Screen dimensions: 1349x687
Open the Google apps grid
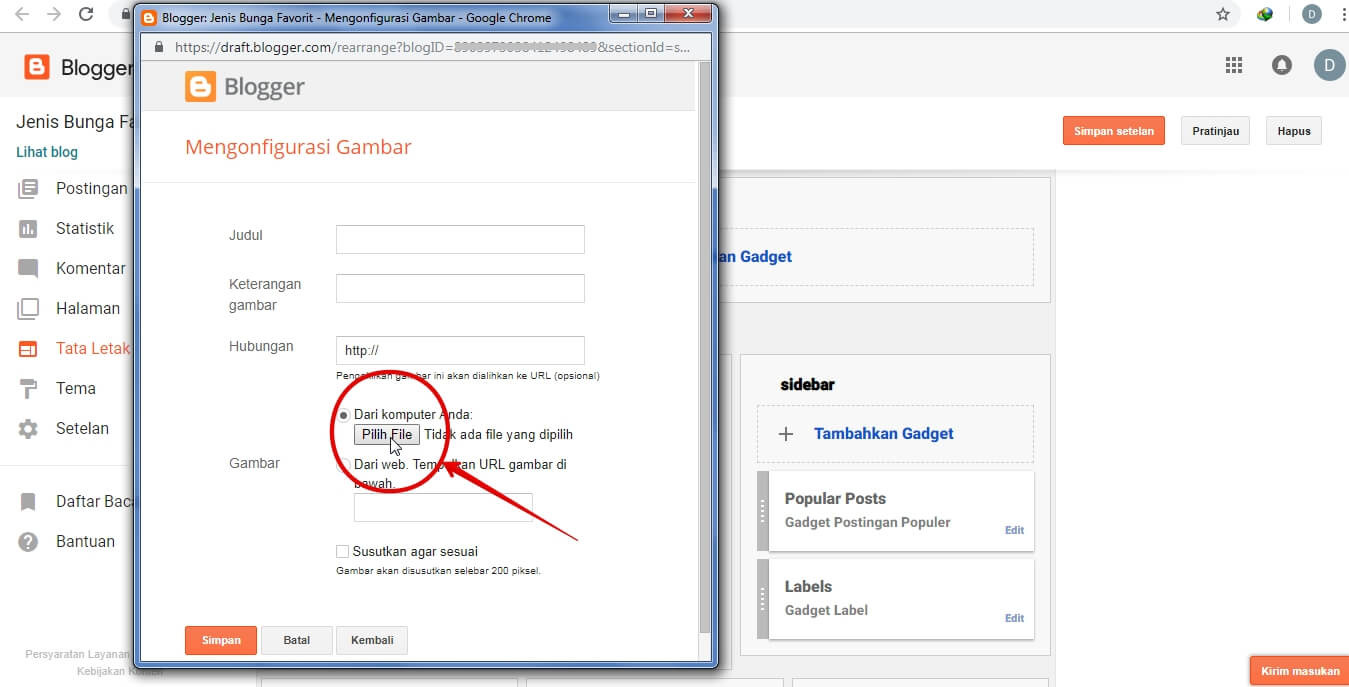[1234, 65]
